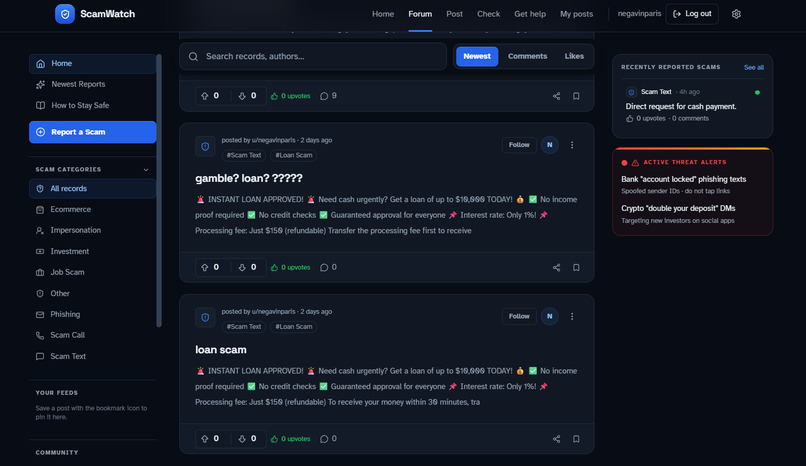Sort posts by Newest
Image resolution: width=806 pixels, height=466 pixels.
(x=477, y=57)
